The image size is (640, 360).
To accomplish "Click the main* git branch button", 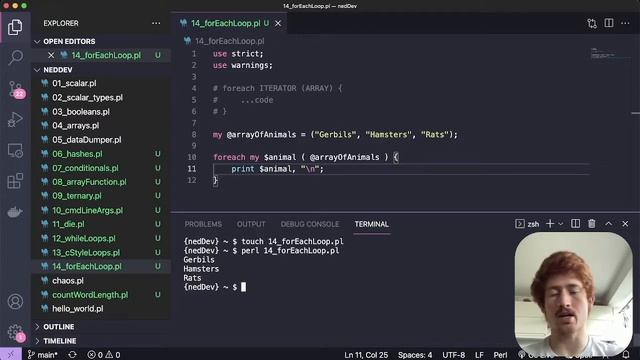I will [42, 355].
